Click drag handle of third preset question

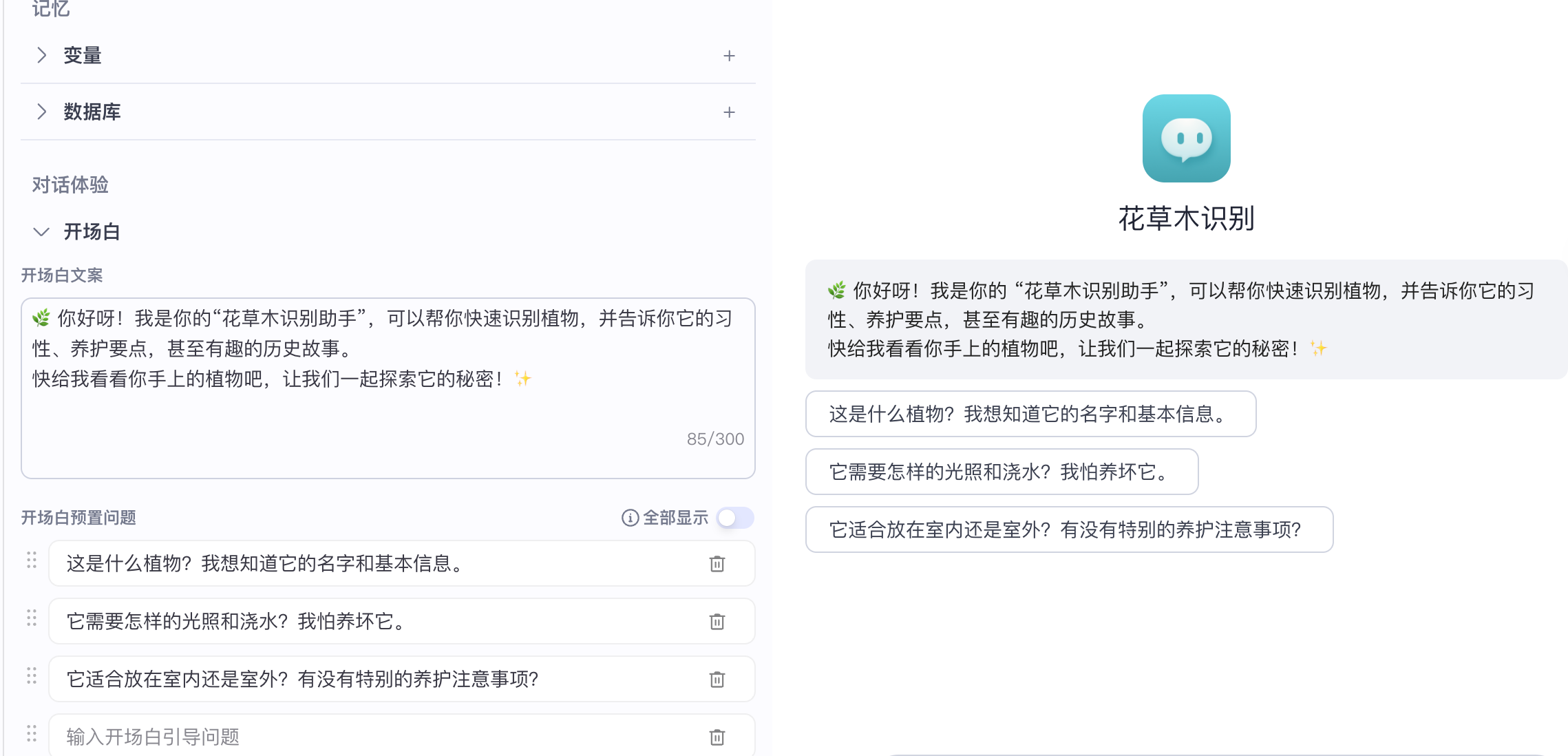click(x=32, y=676)
